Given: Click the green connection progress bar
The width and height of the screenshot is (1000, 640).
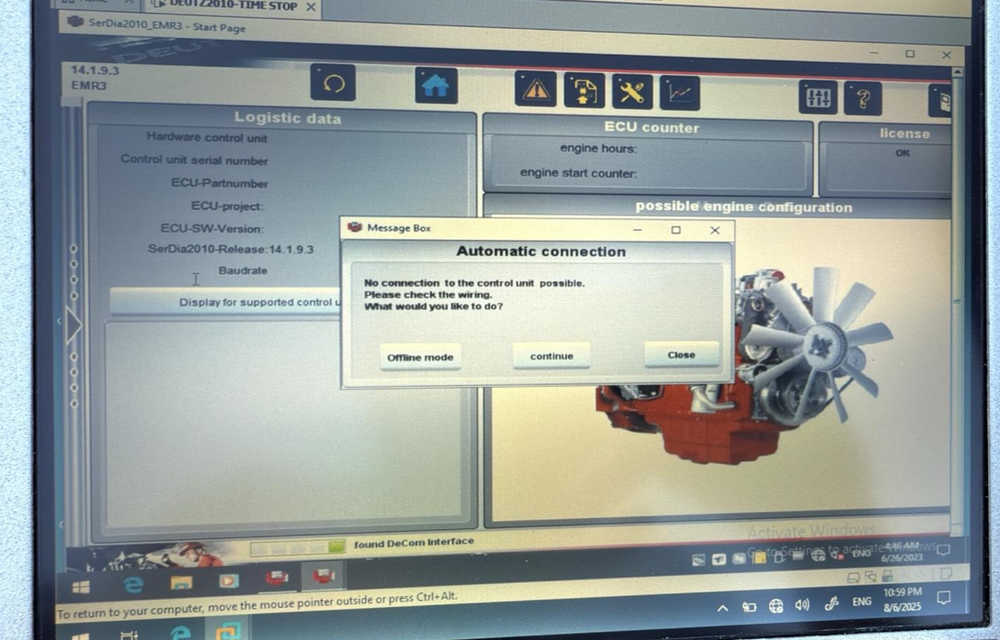Looking at the screenshot, I should click(298, 547).
